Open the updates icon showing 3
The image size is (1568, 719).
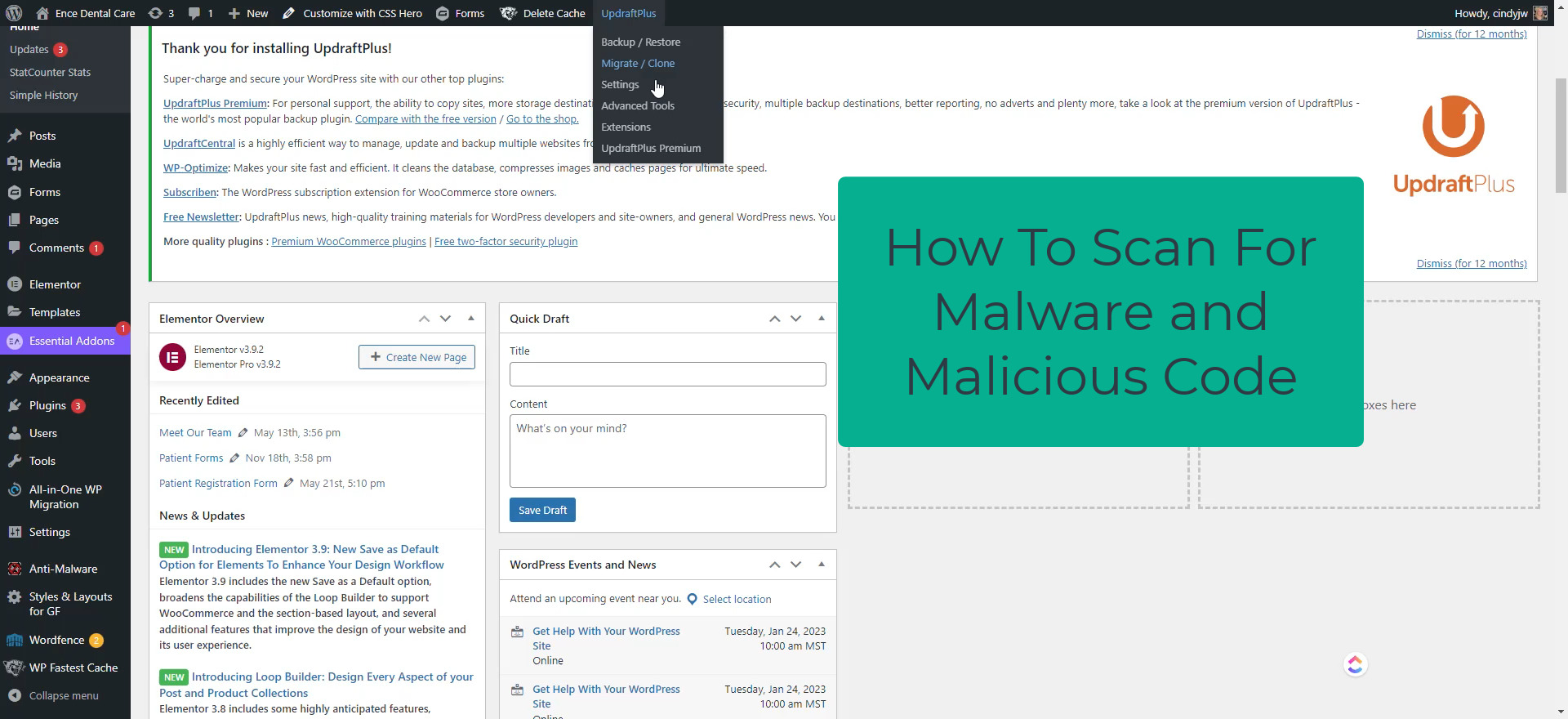coord(155,13)
